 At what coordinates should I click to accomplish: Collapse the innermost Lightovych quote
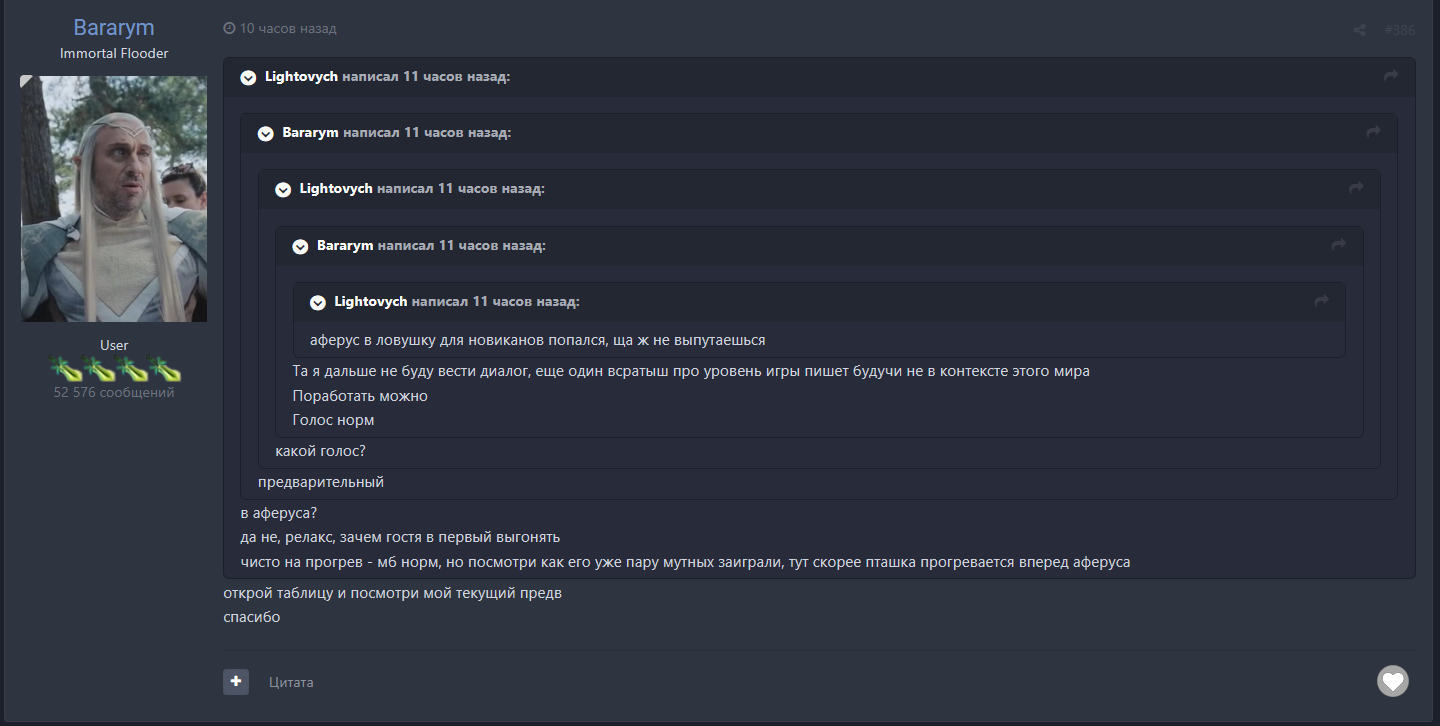pyautogui.click(x=318, y=303)
